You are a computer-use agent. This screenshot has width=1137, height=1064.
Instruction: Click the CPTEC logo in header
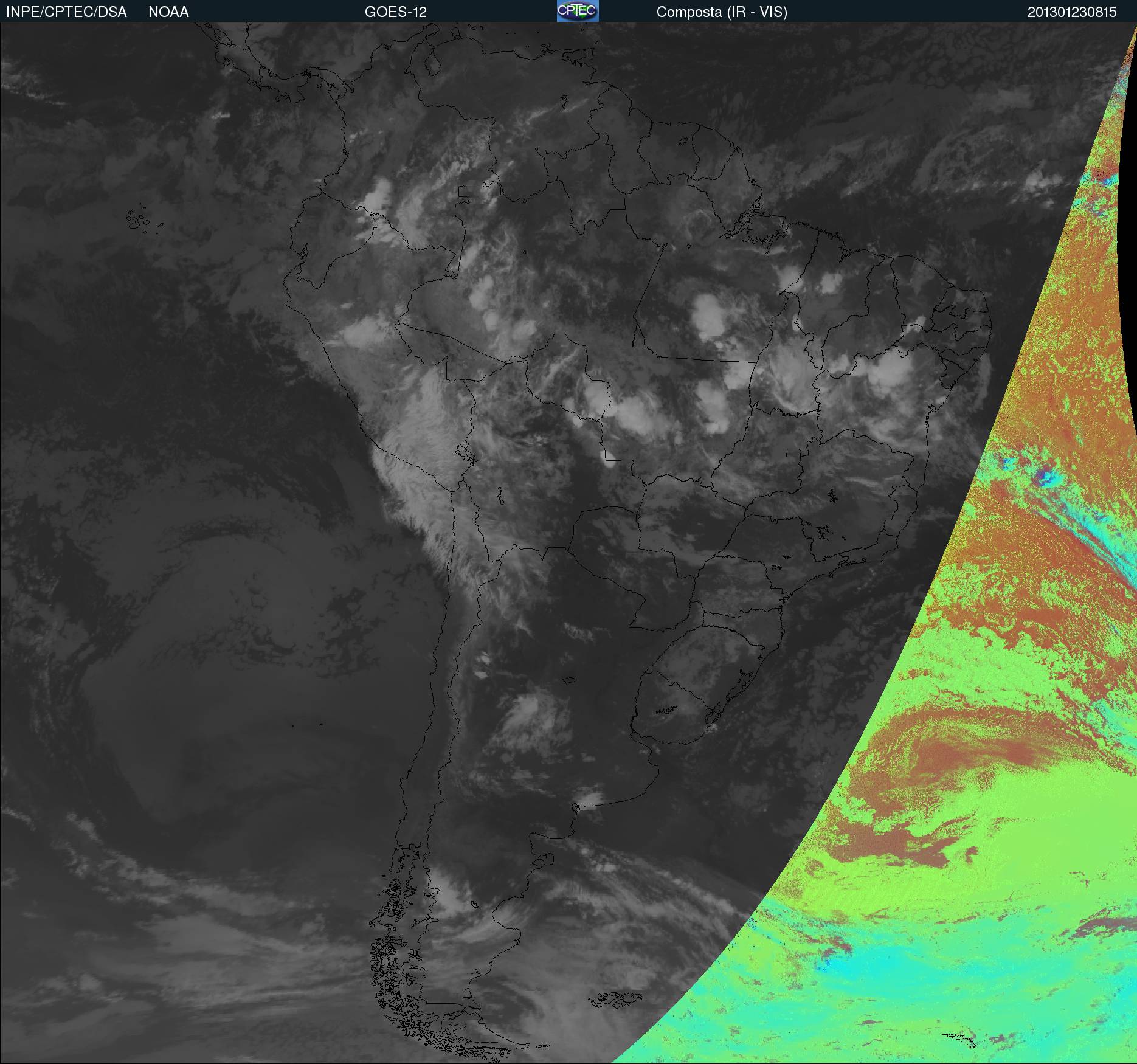click(x=578, y=11)
